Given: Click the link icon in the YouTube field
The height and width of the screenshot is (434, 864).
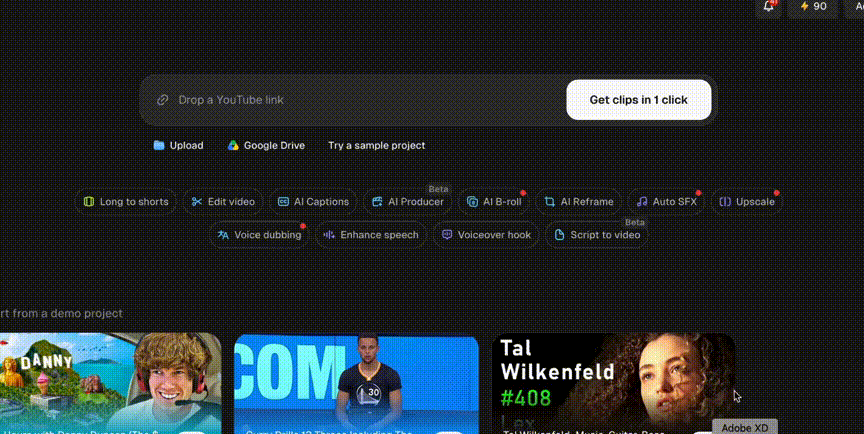Looking at the screenshot, I should pos(162,100).
